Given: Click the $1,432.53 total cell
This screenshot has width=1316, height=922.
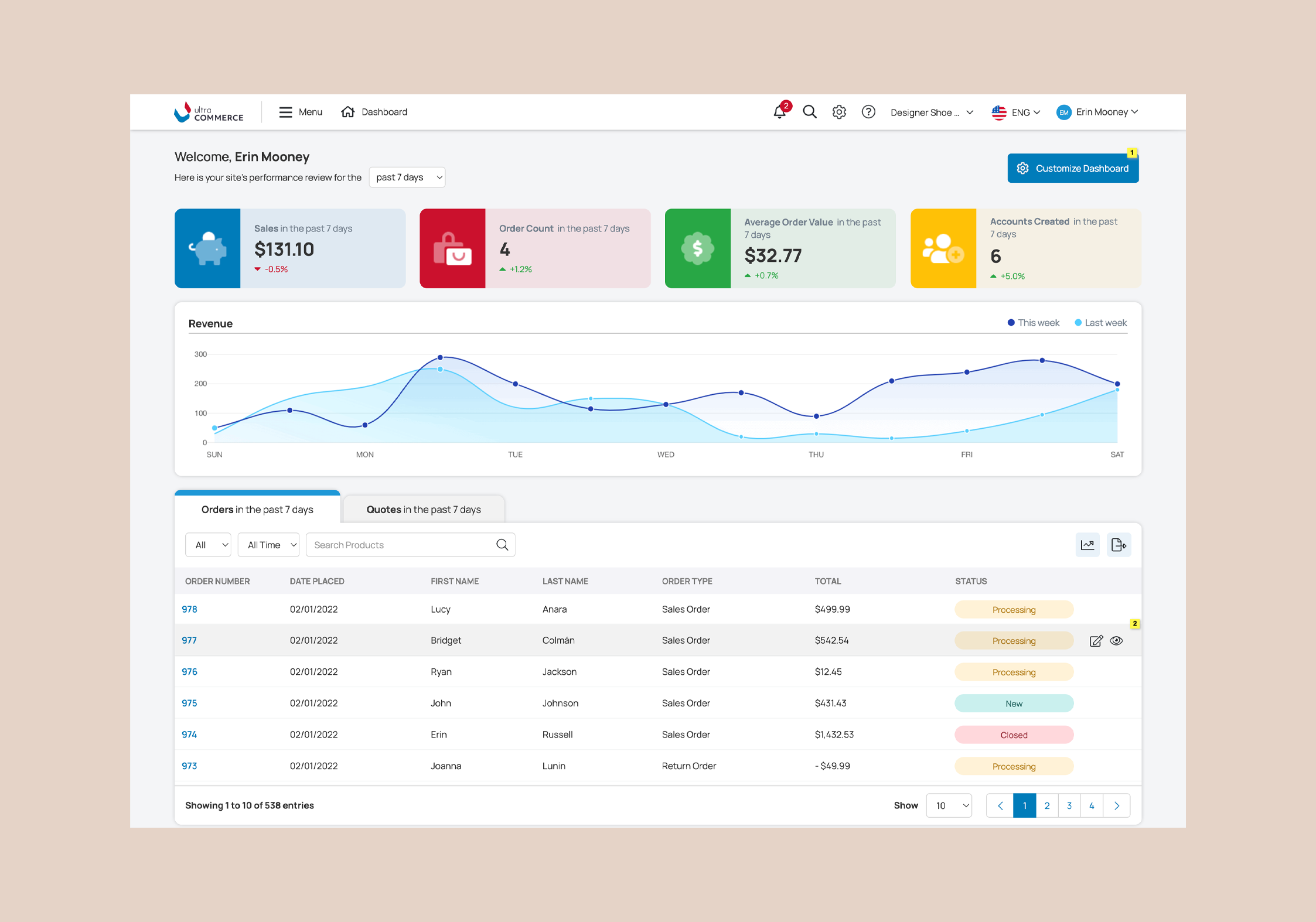Looking at the screenshot, I should click(x=834, y=735).
